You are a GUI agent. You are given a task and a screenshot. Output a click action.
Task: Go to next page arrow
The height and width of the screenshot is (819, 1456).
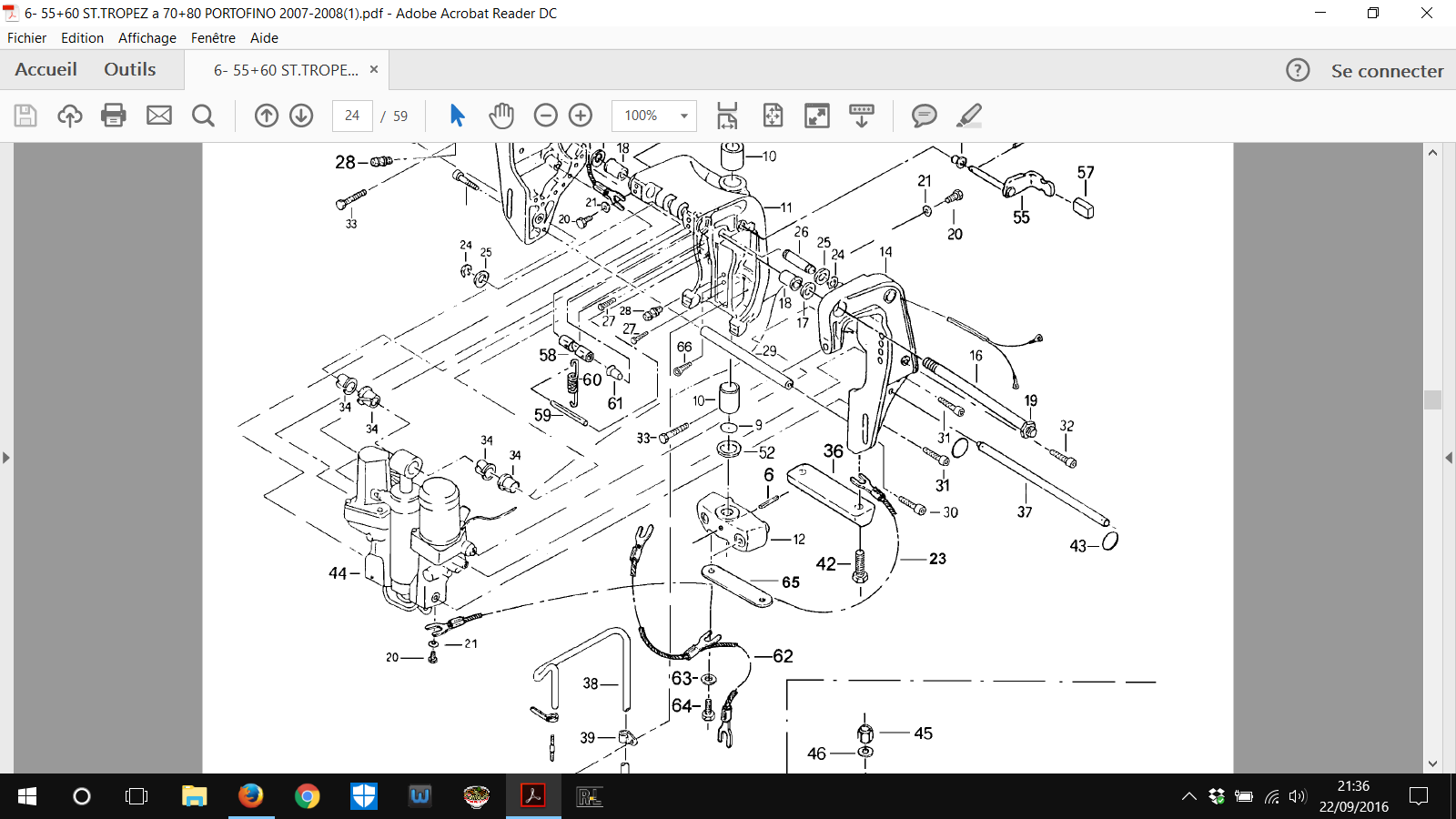pos(301,116)
